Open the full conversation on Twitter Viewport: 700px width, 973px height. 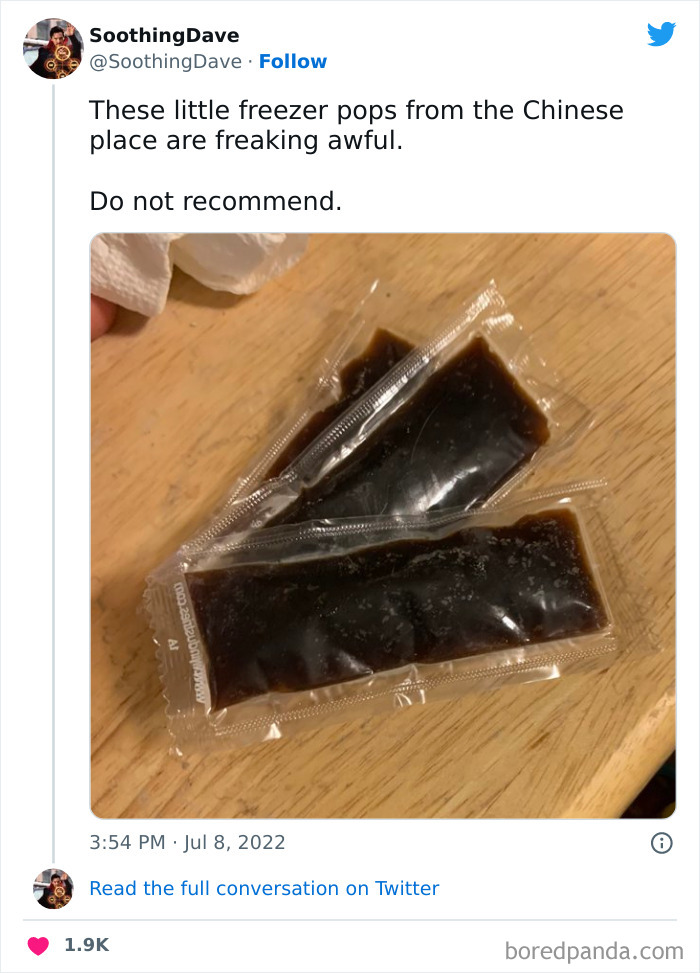point(265,888)
